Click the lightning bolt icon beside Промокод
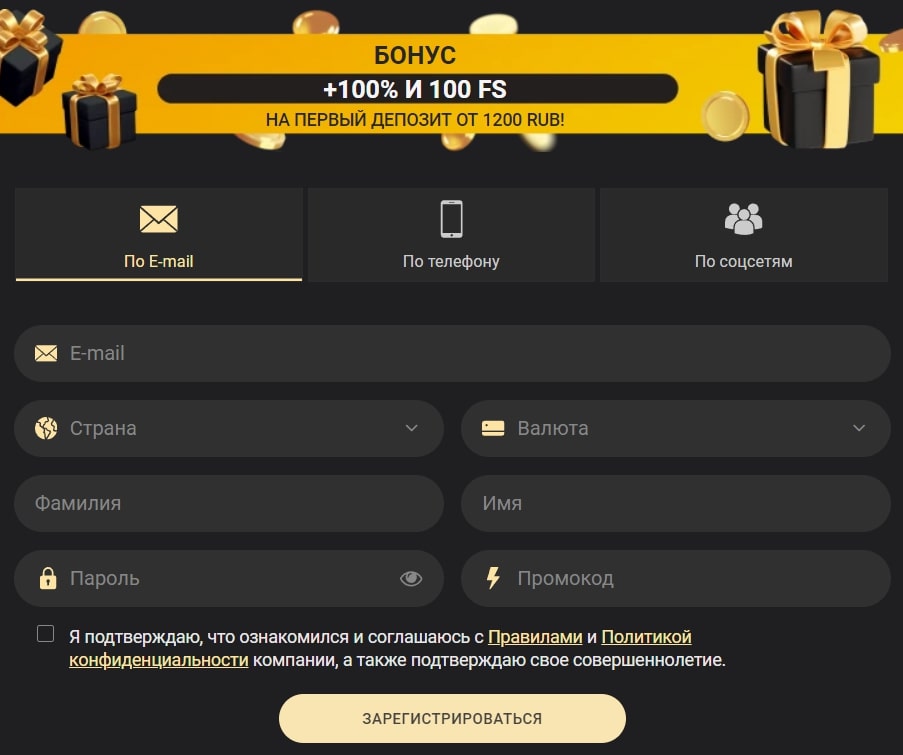 [493, 578]
